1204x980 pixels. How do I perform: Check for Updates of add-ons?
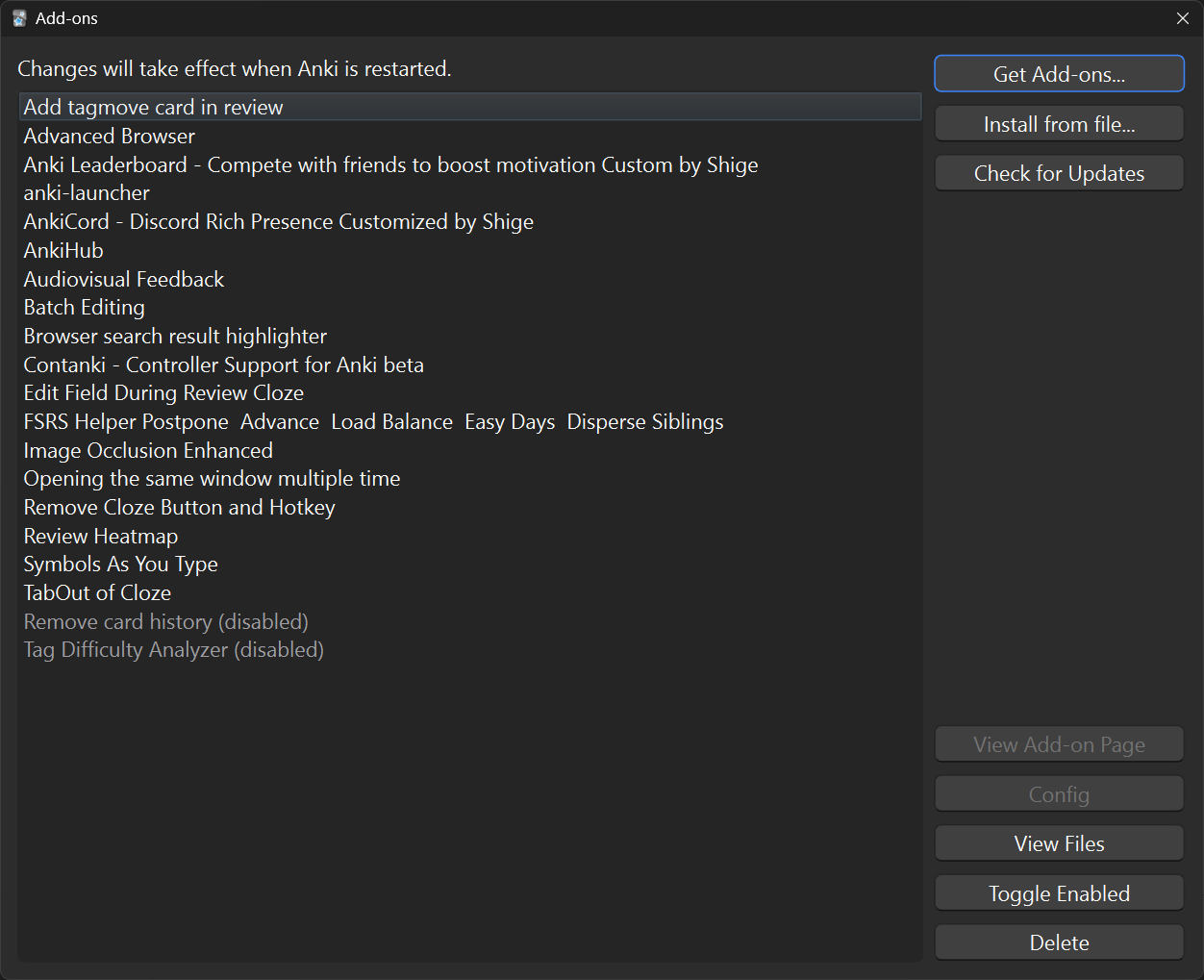point(1059,173)
